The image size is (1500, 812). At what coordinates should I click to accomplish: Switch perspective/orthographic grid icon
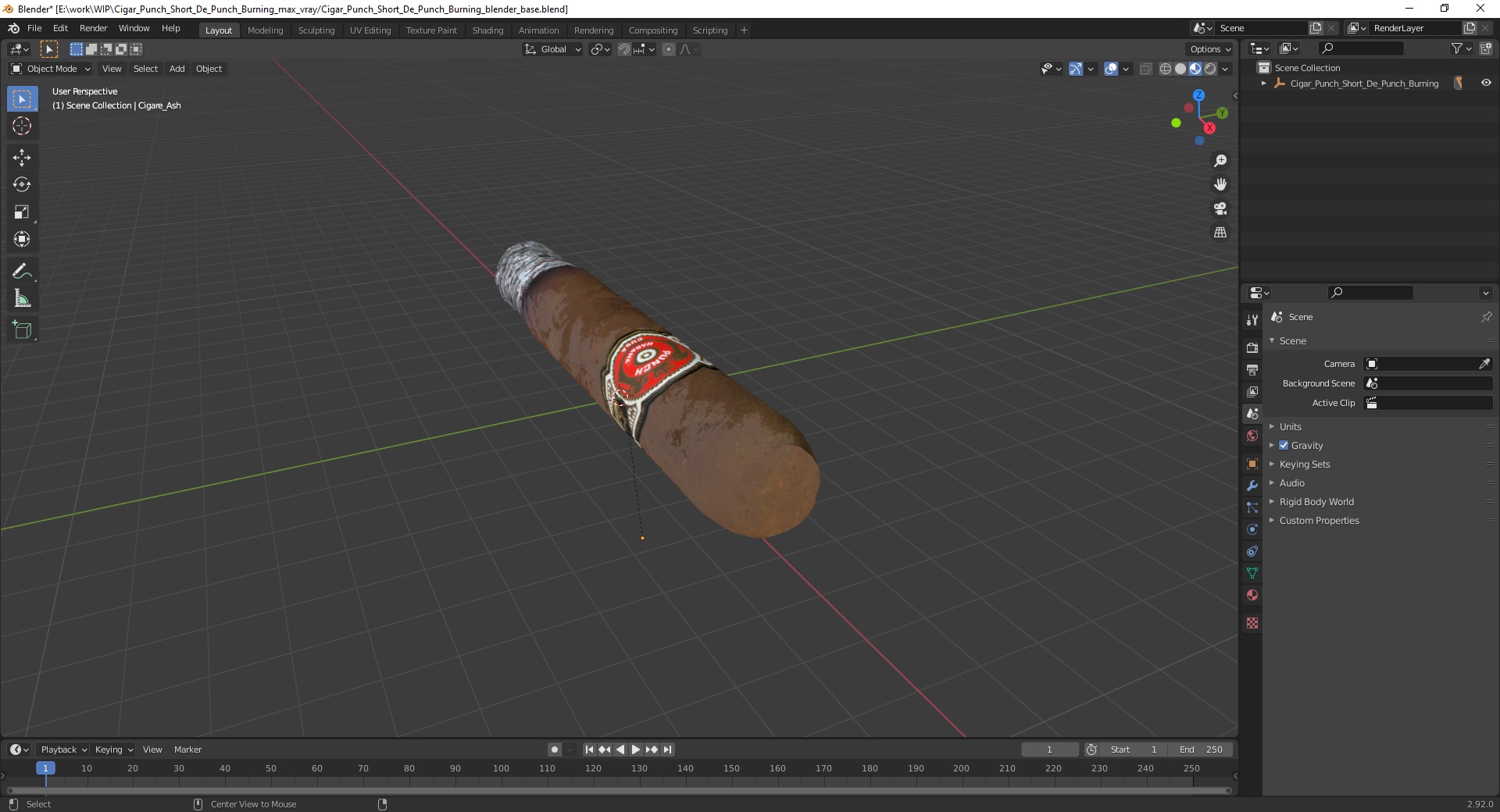(1220, 233)
